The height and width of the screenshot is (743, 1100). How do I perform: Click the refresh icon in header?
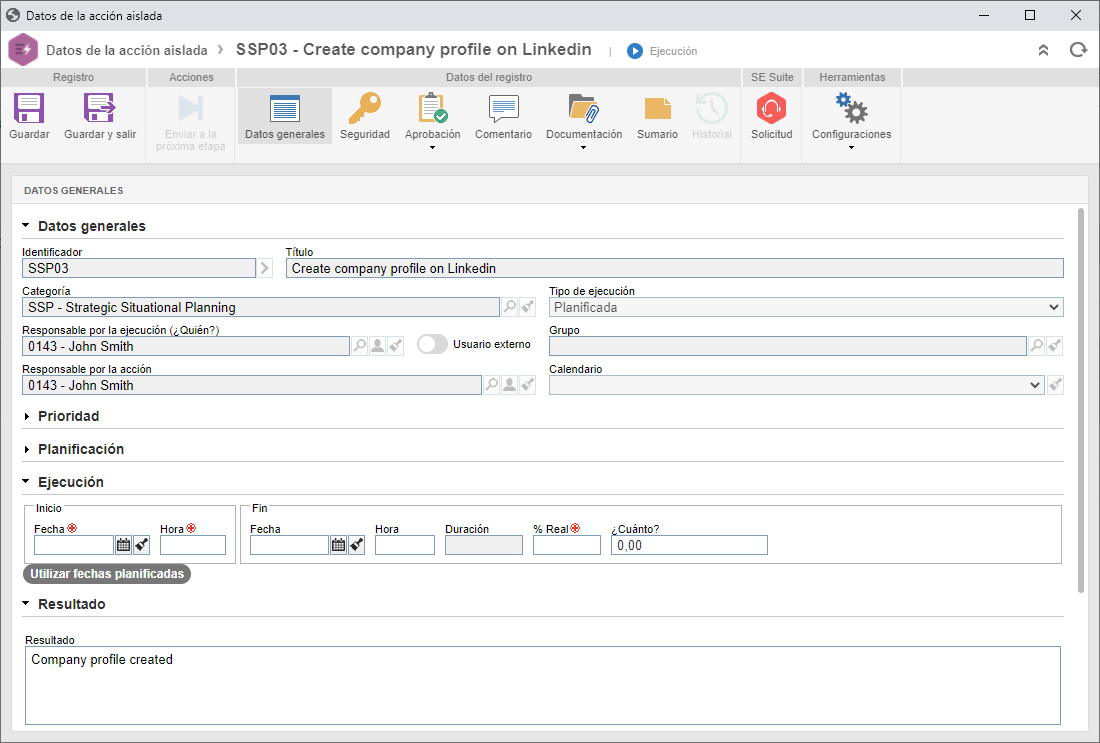coord(1078,50)
